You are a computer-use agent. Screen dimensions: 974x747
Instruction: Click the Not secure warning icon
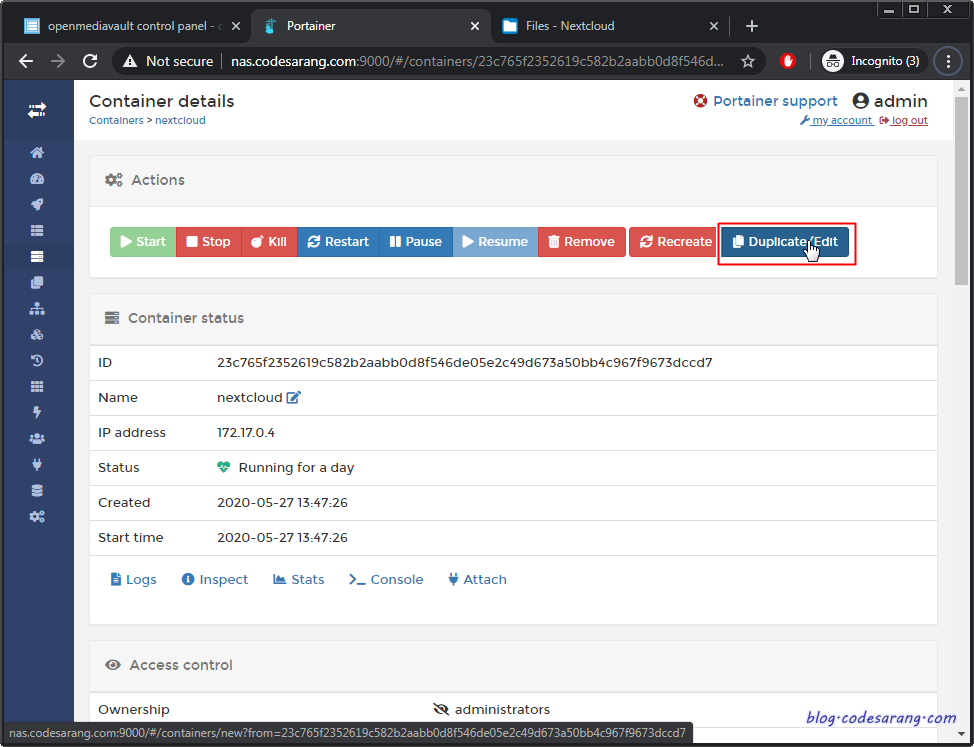click(x=129, y=61)
